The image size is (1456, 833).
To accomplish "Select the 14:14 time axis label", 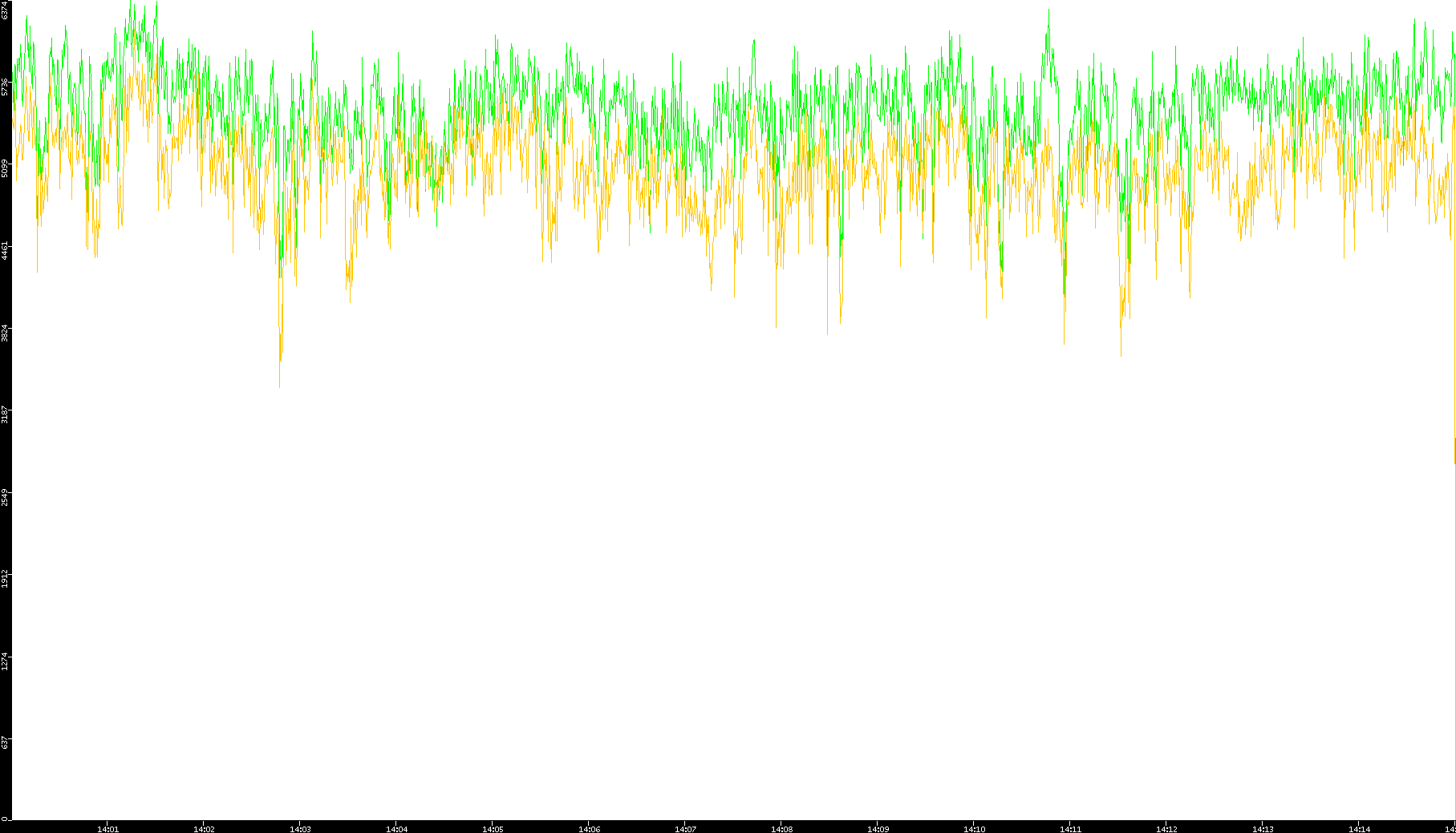I will (1359, 828).
